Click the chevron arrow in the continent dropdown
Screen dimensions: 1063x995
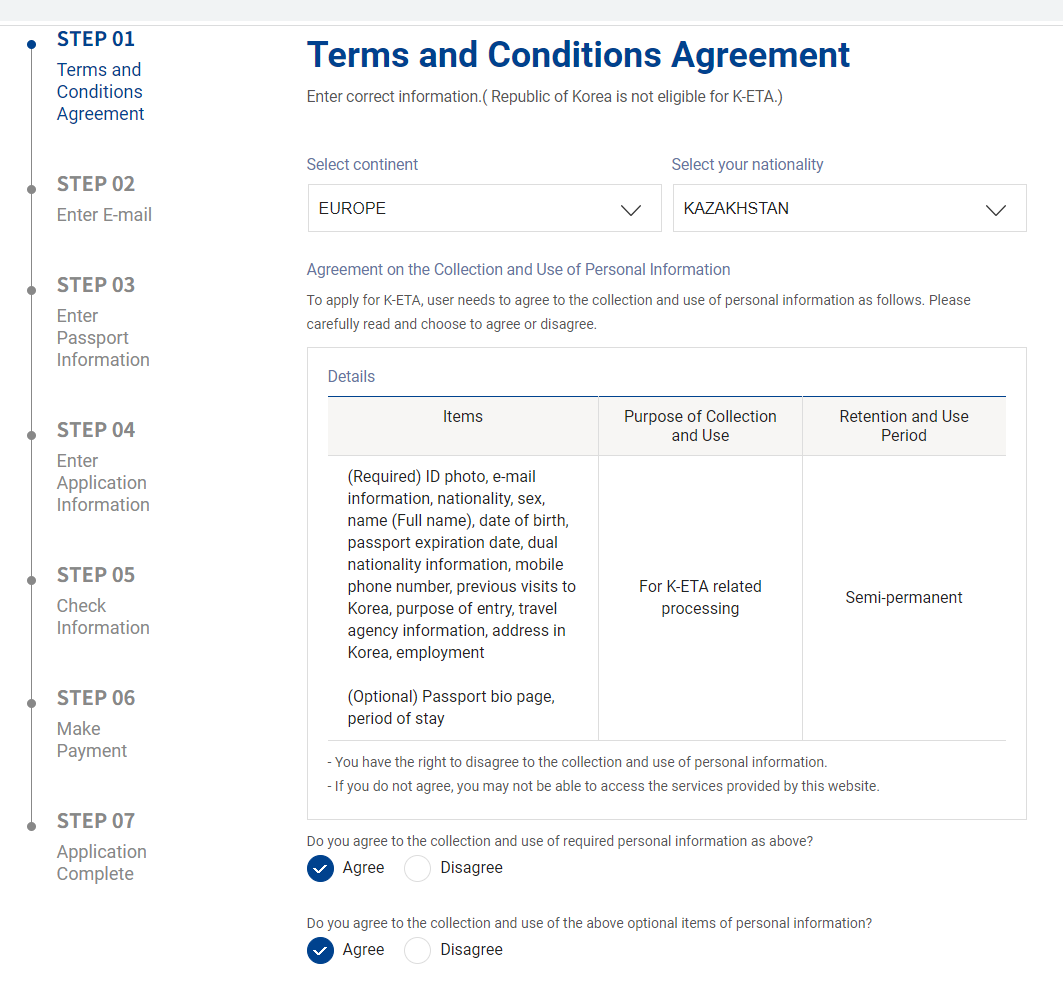630,210
